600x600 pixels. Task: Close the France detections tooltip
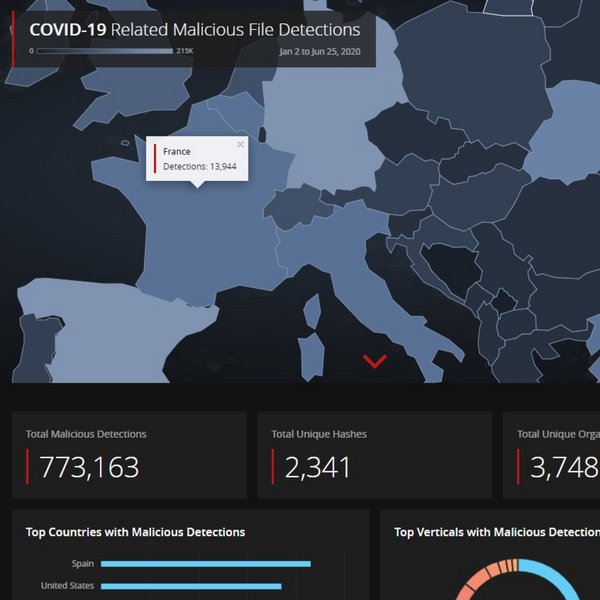(240, 144)
